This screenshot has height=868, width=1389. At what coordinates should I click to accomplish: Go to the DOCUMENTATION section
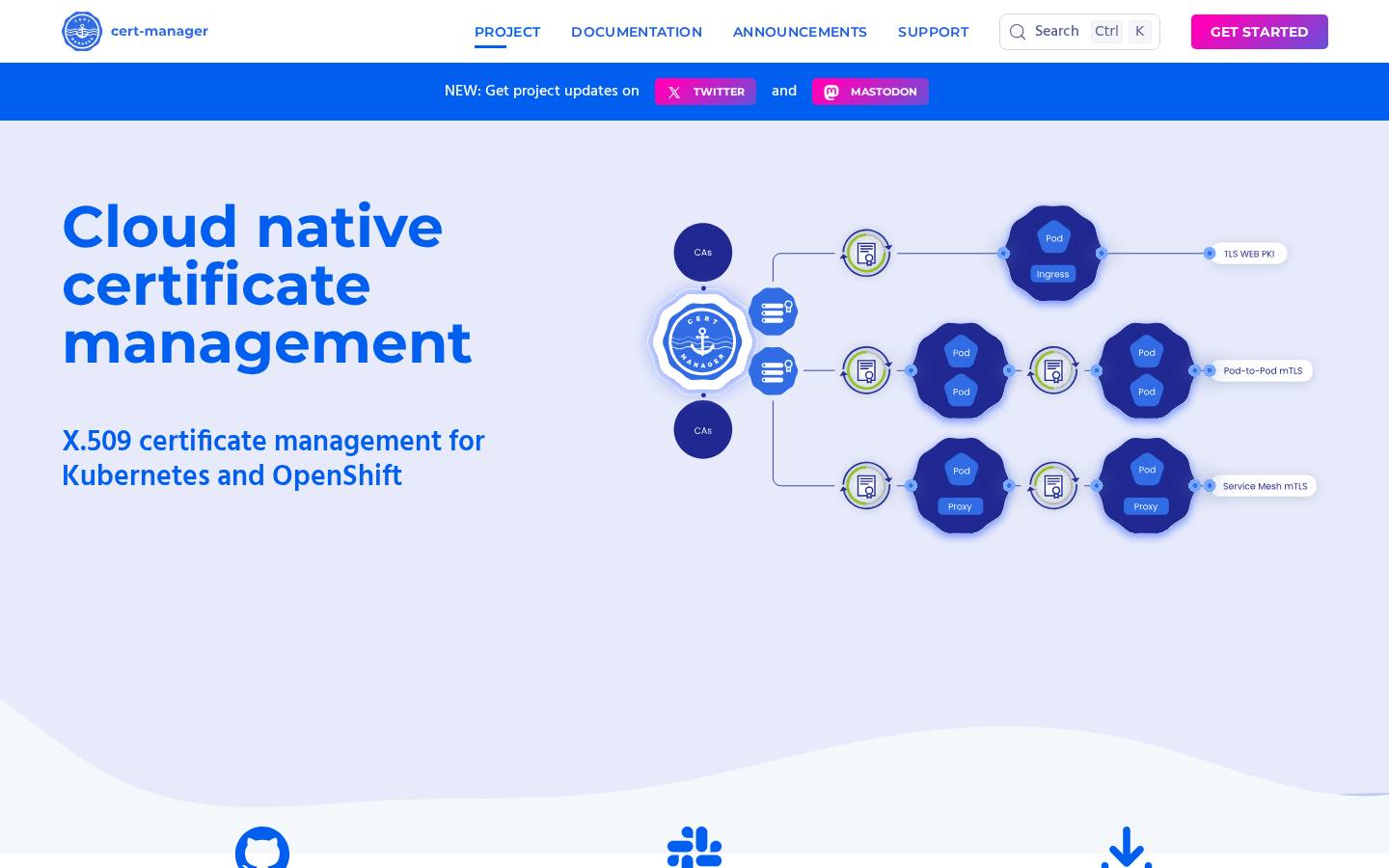coord(637,32)
